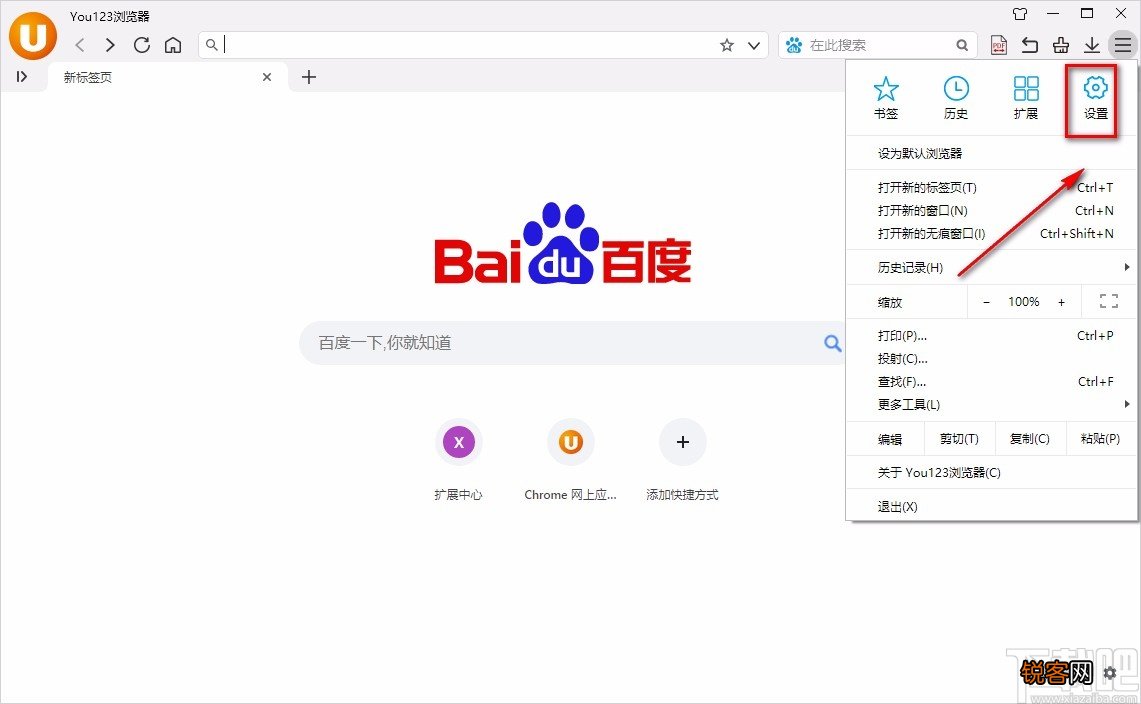Open the 扩展中心 shortcut
The image size is (1141, 704).
click(x=458, y=460)
